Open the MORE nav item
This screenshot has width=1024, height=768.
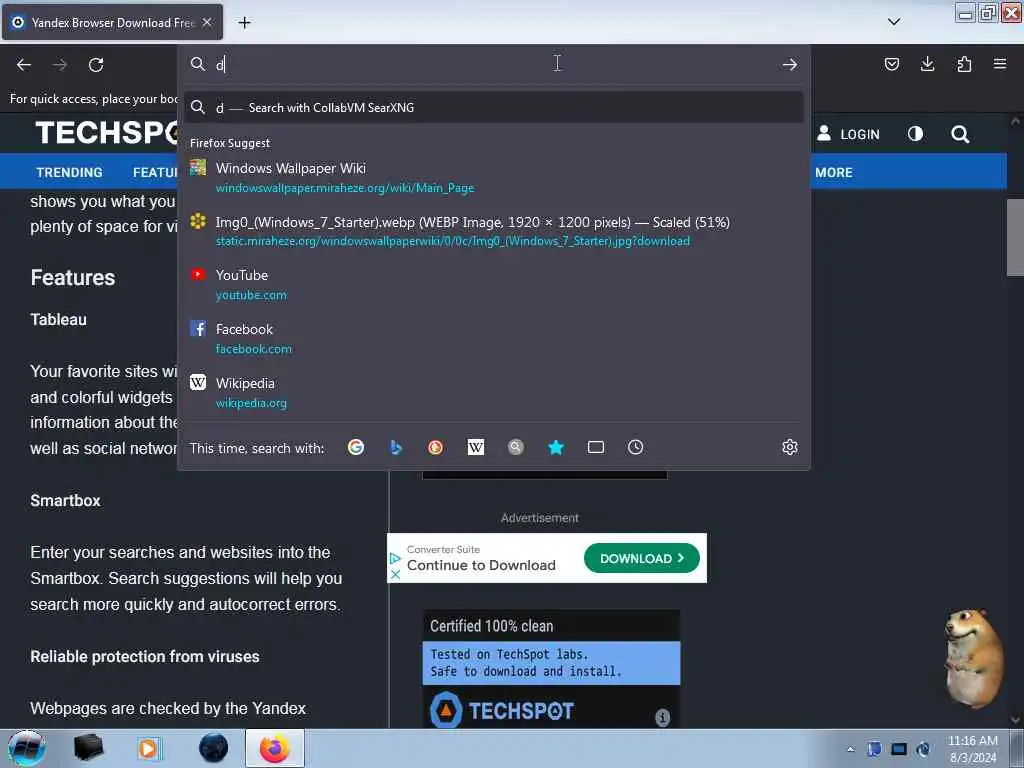click(834, 172)
